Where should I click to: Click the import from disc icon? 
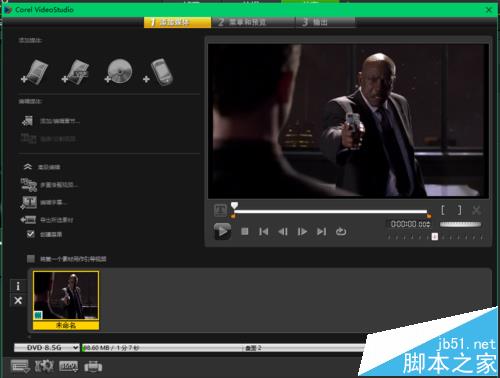[x=118, y=71]
